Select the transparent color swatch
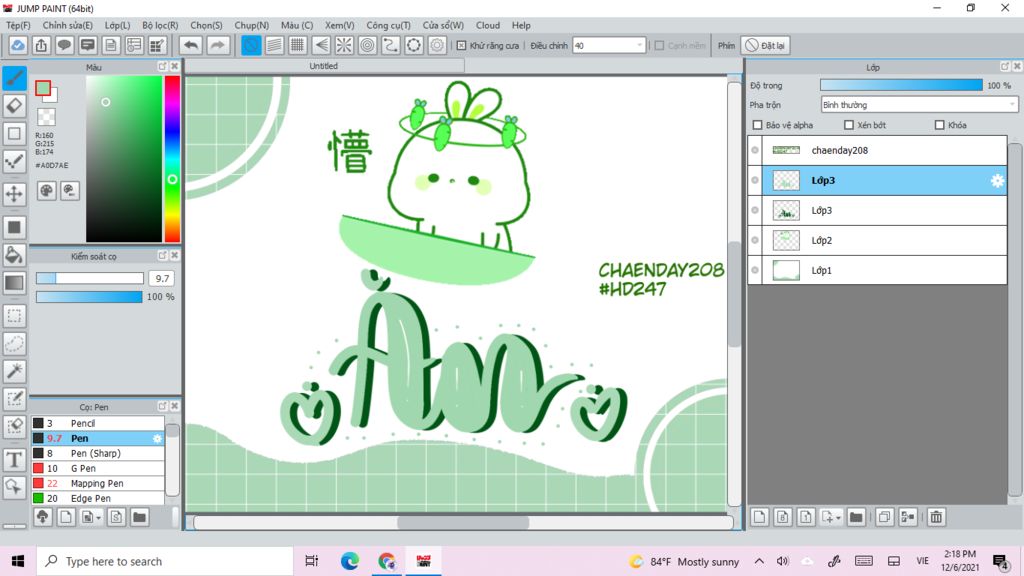1024x576 pixels. click(46, 117)
